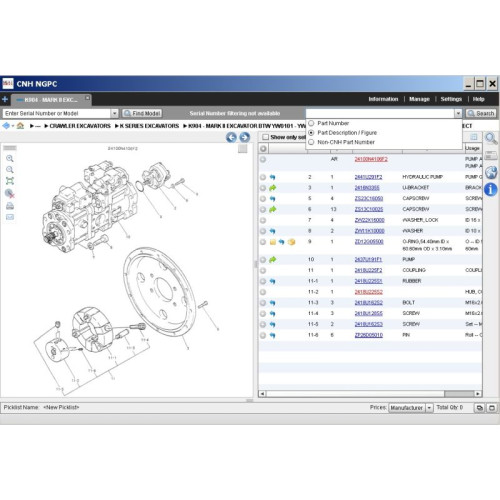Toggle select-all circle in table header
This screenshot has width=500, height=500.
(263, 148)
